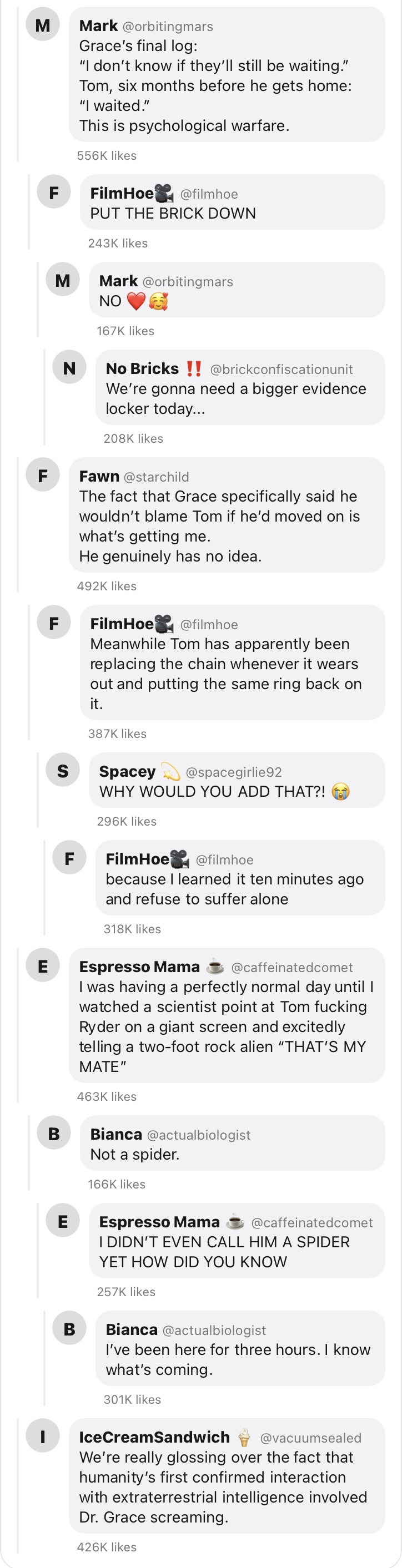This screenshot has height=1568, width=402.
Task: Open the No Bricks profile avatar
Action: (69, 367)
